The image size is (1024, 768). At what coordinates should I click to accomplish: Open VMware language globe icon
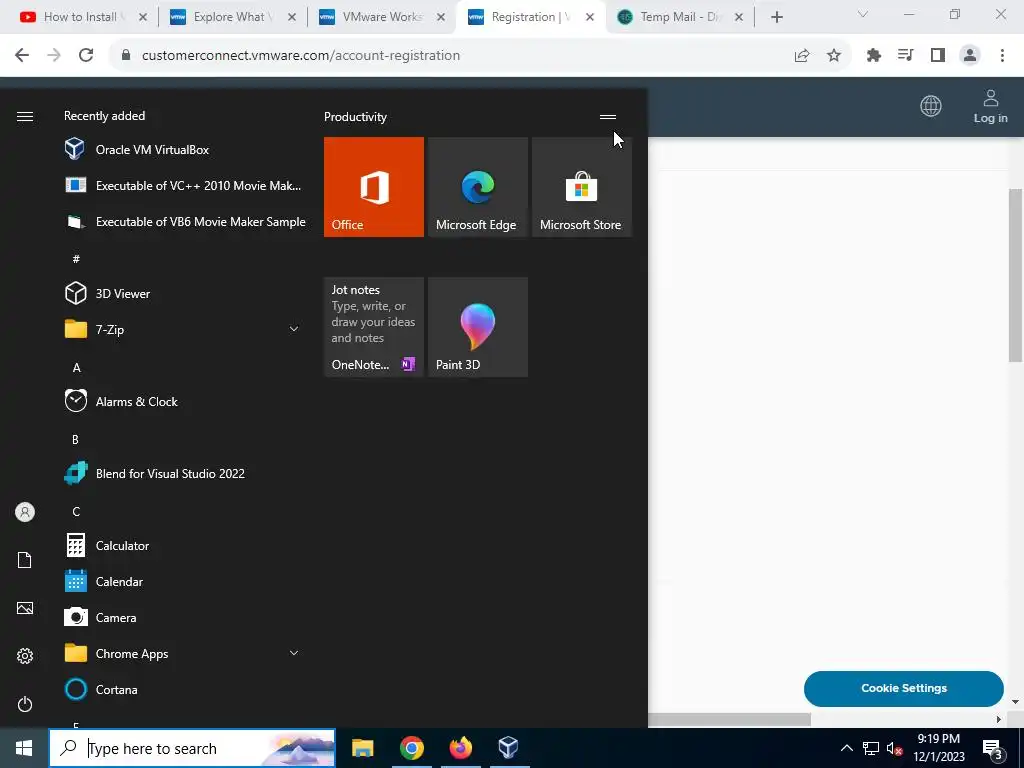click(x=931, y=106)
